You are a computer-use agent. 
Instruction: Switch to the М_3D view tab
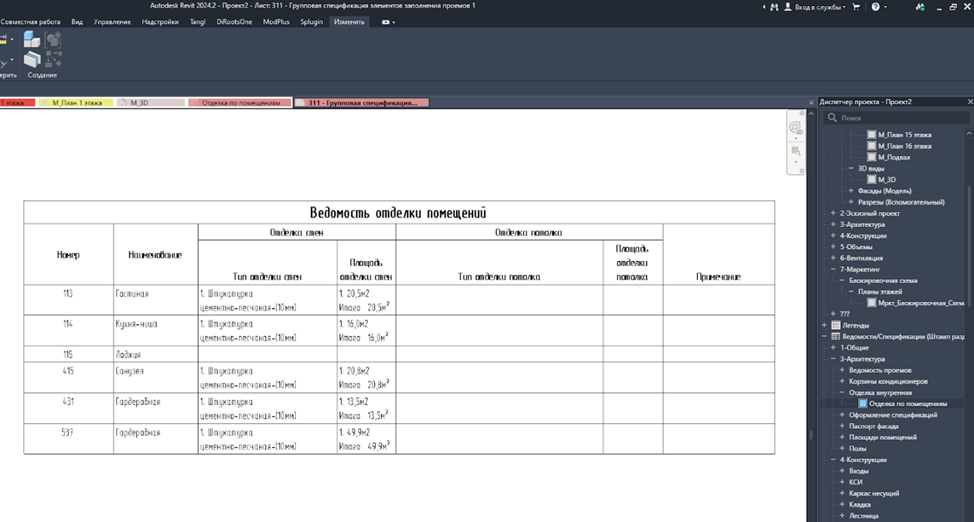tap(151, 103)
